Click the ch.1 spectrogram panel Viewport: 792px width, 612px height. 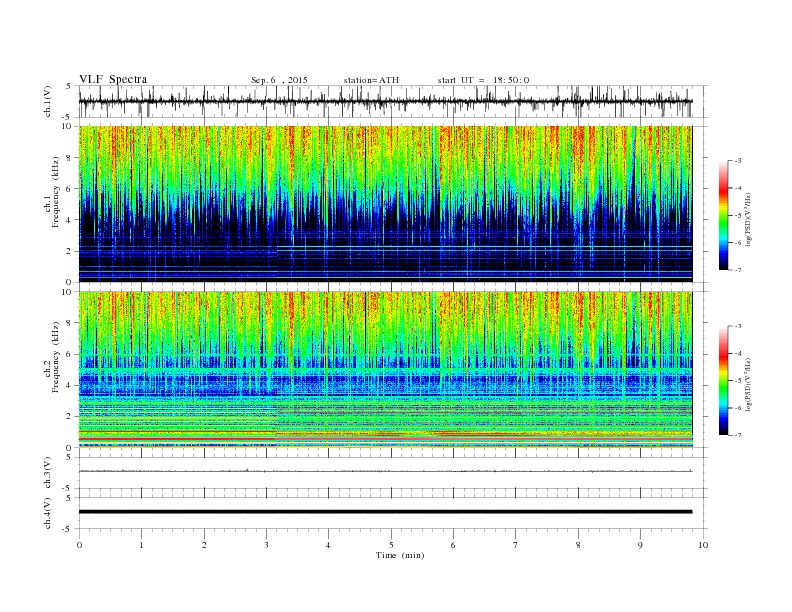coord(385,204)
